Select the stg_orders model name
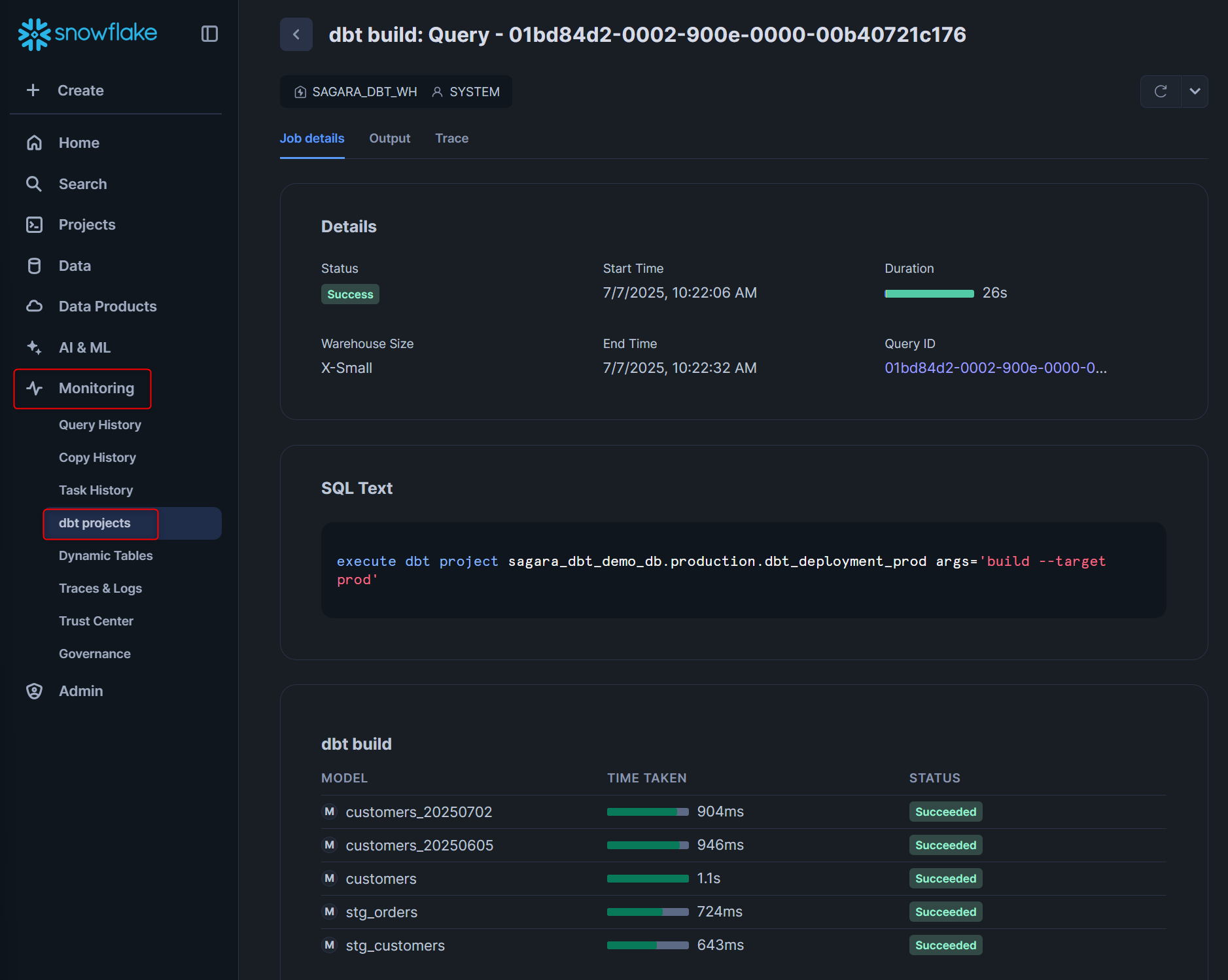The width and height of the screenshot is (1228, 980). click(x=381, y=912)
